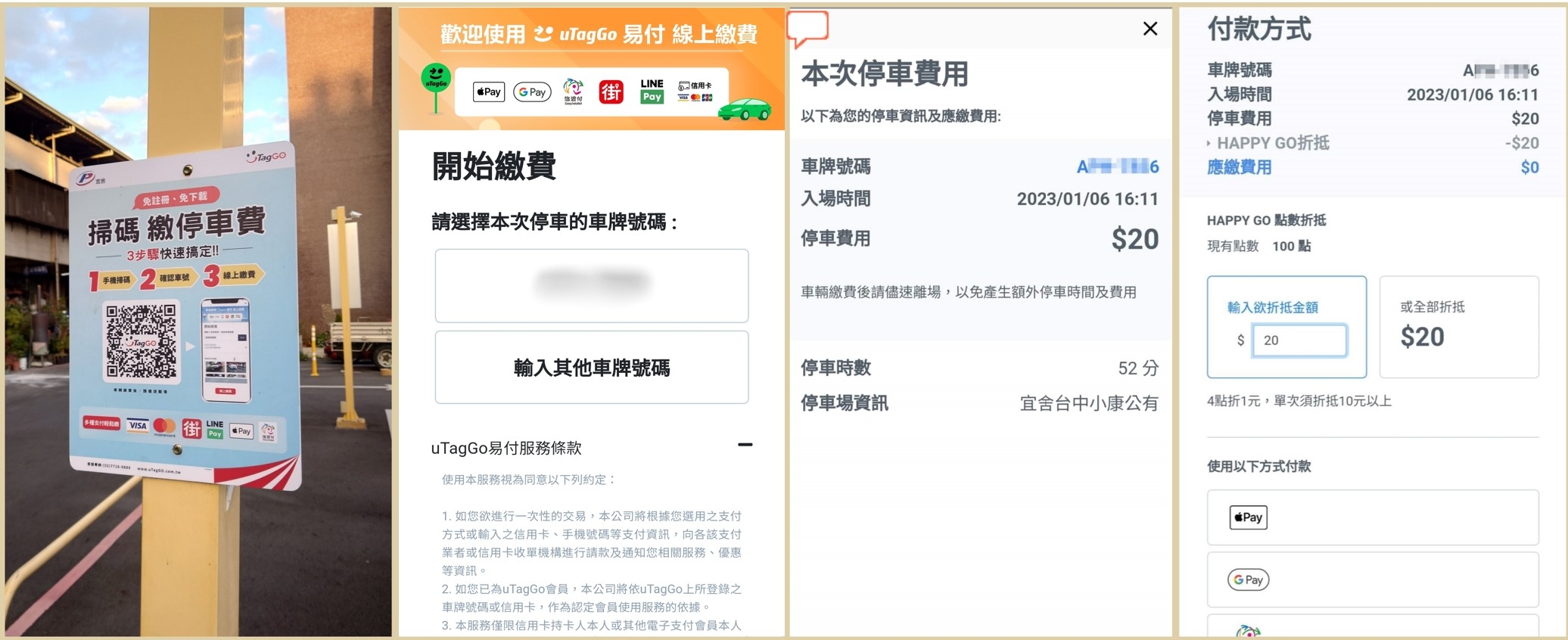The image size is (1568, 640).
Task: Click the QR code on the parking sign
Action: coord(142,341)
